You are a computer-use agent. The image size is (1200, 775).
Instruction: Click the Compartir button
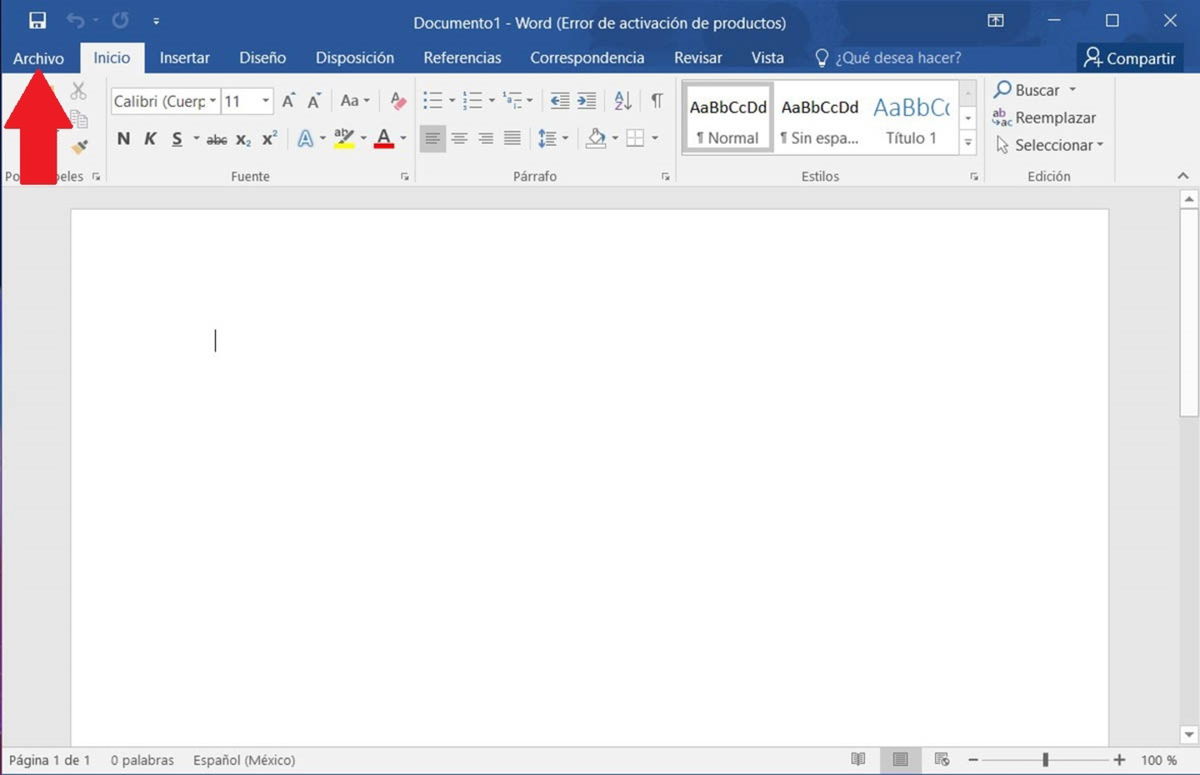point(1129,57)
